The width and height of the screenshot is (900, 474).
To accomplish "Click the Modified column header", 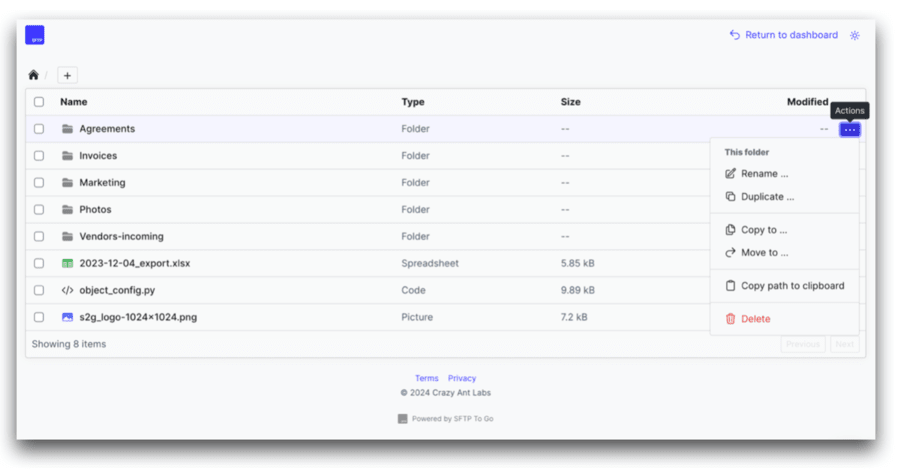I will 808,102.
